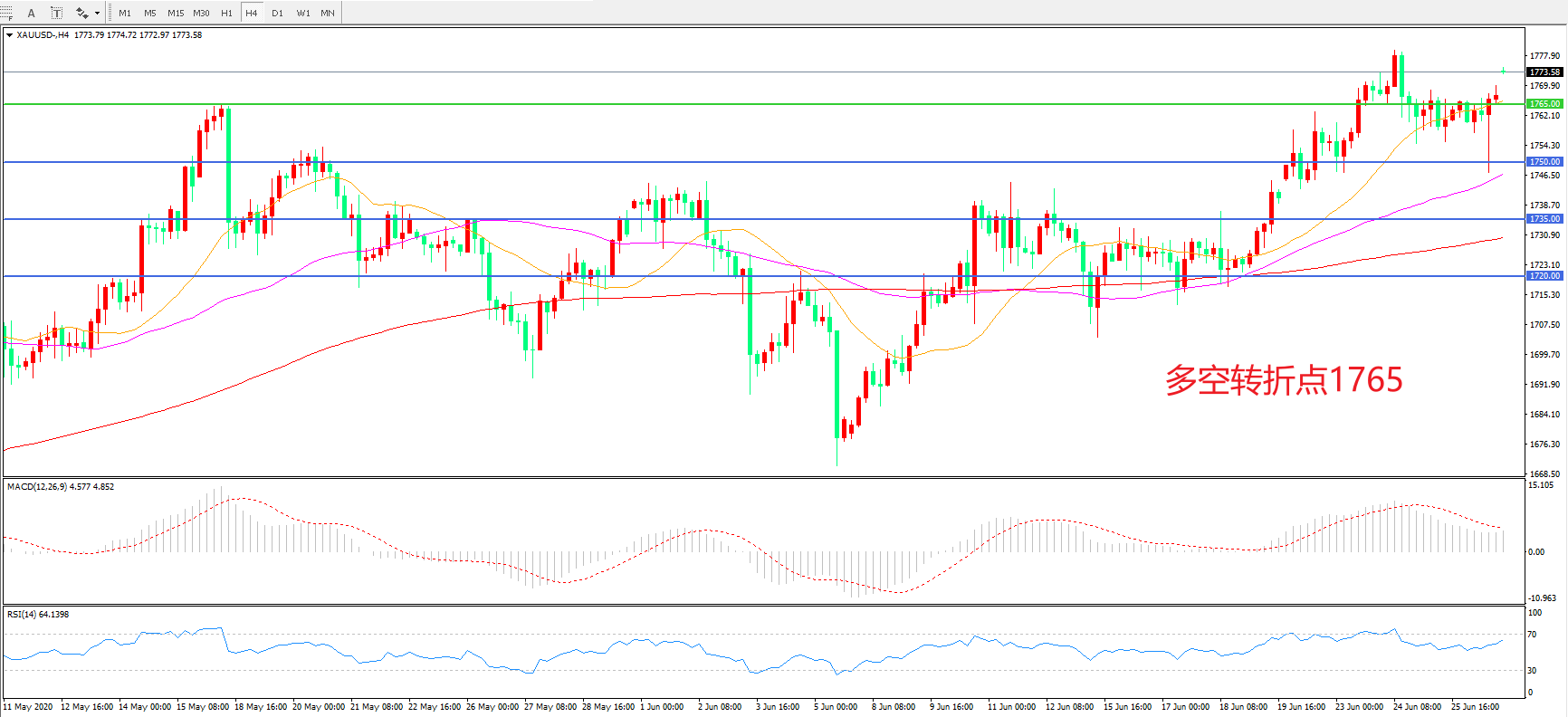Viewport: 1568px width, 717px height.
Task: Click the RSI(14) indicator label
Action: pyautogui.click(x=38, y=615)
